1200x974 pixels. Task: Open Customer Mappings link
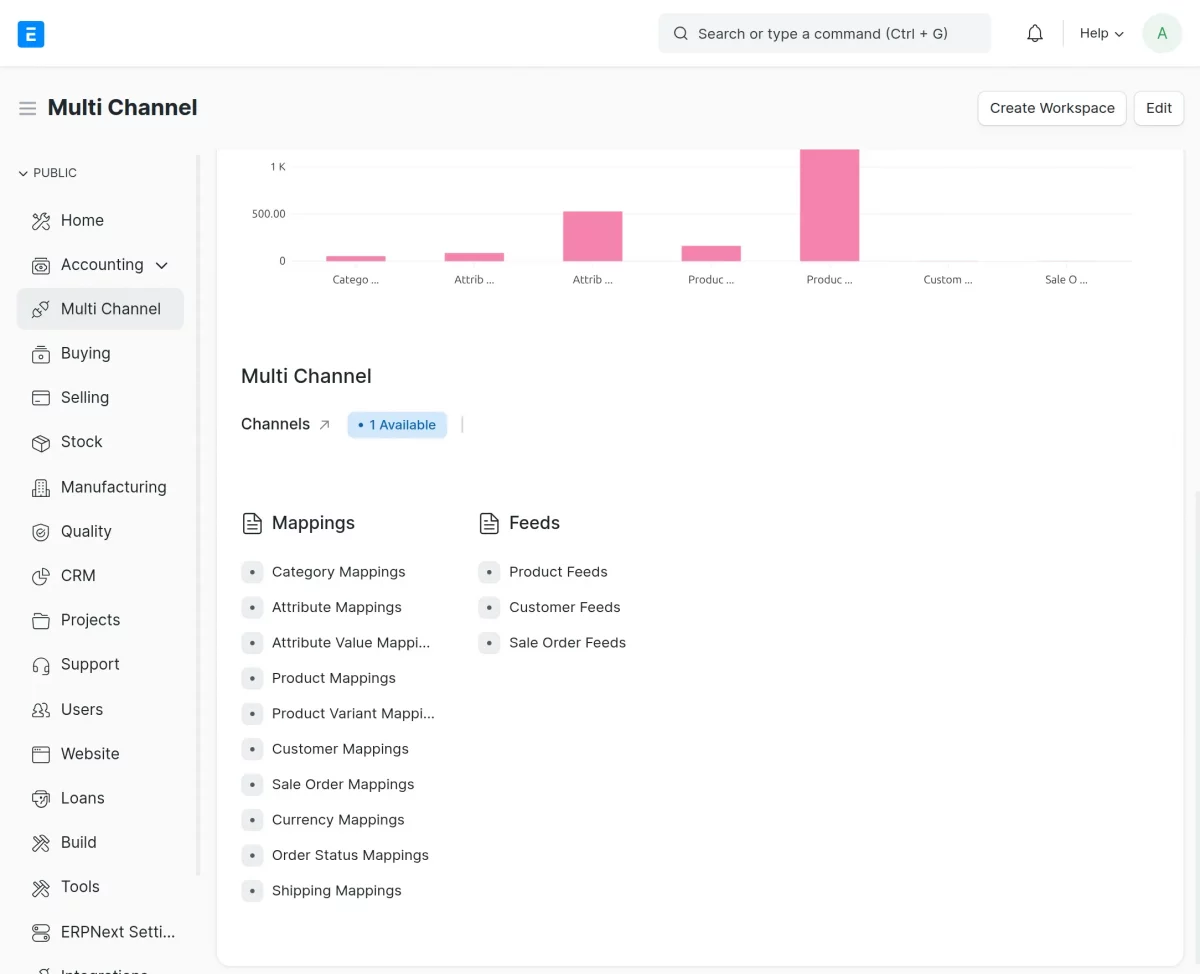pos(340,749)
